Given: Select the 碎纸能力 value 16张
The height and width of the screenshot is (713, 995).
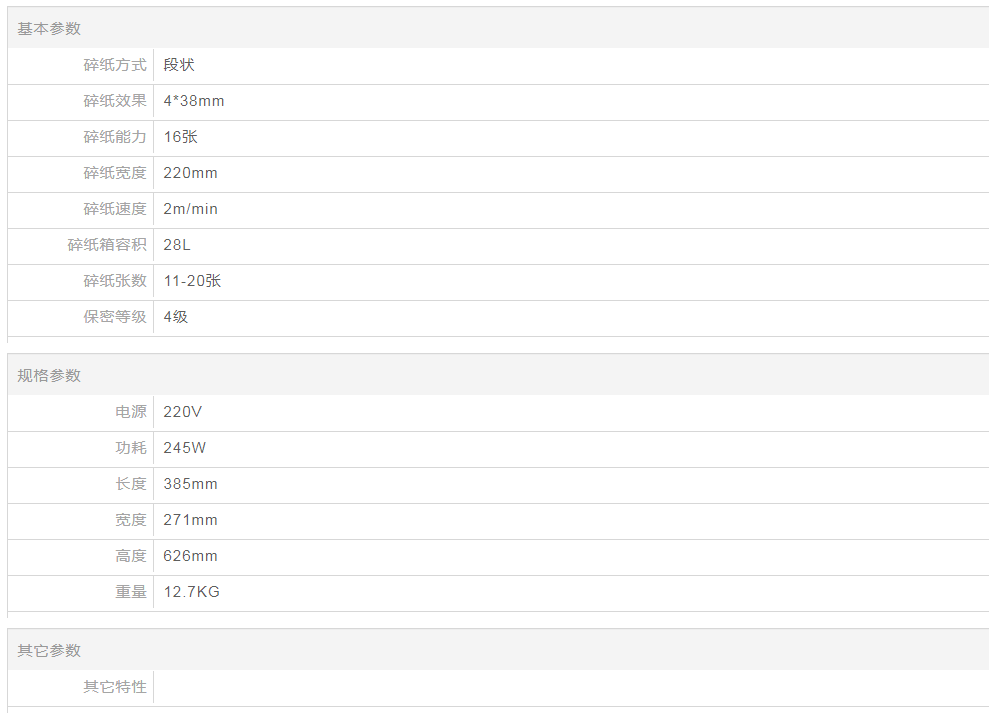Looking at the screenshot, I should coord(181,137).
